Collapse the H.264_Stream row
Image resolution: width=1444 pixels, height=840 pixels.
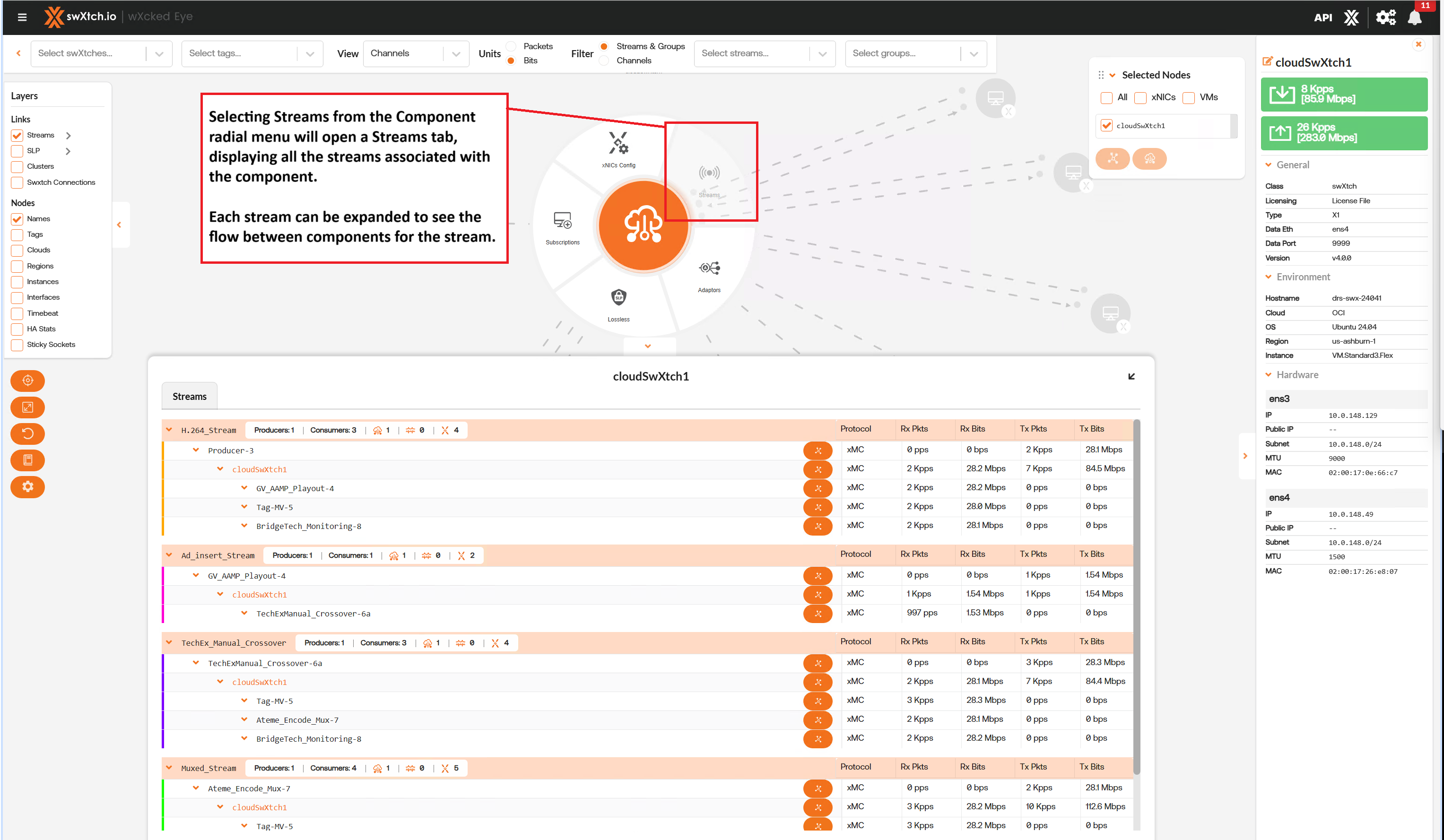point(169,430)
